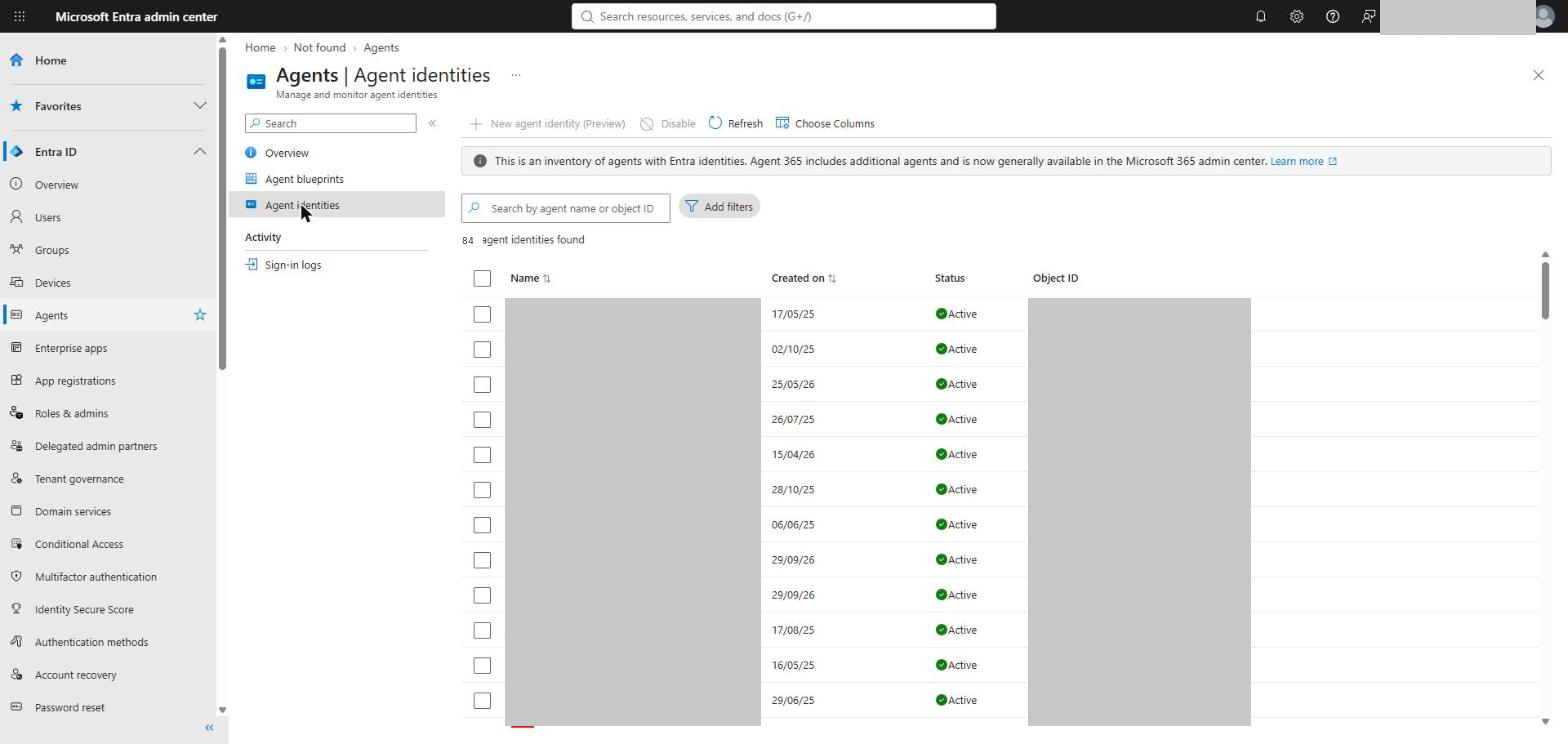Click Password reset icon
Viewport: 1568px width, 744px height.
pyautogui.click(x=16, y=707)
